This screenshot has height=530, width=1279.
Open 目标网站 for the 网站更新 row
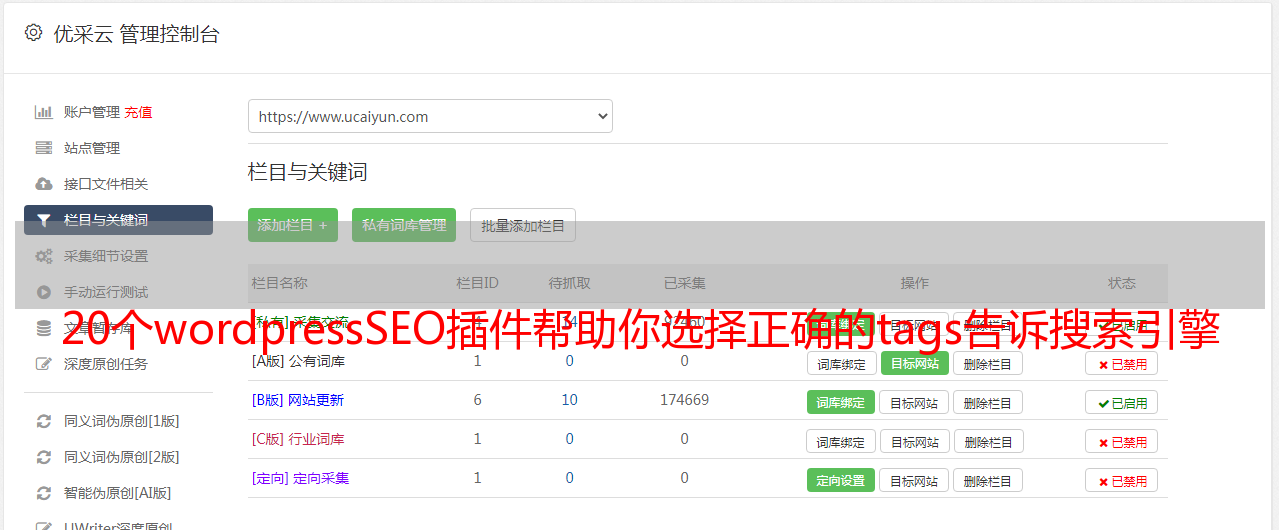pos(914,402)
